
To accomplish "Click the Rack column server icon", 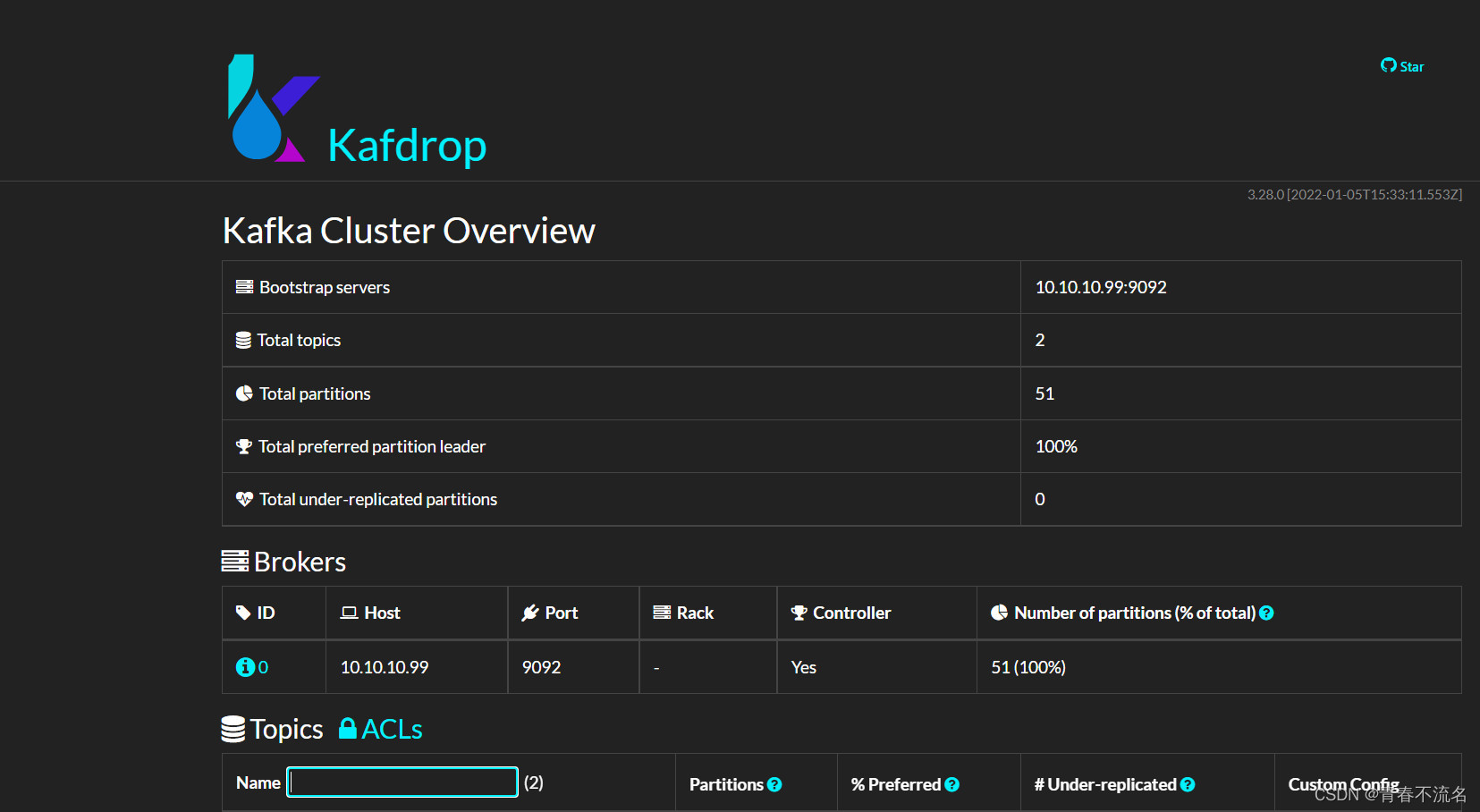I will [662, 613].
